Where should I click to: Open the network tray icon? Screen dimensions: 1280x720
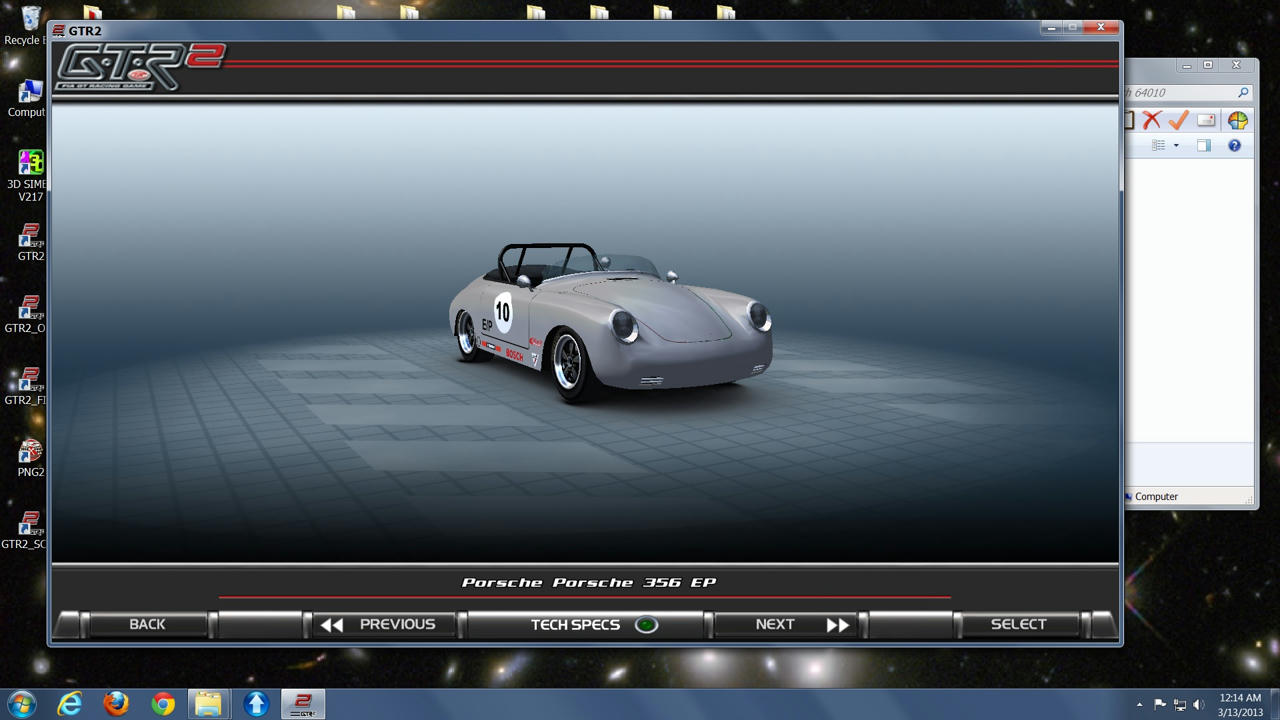pyautogui.click(x=1180, y=705)
